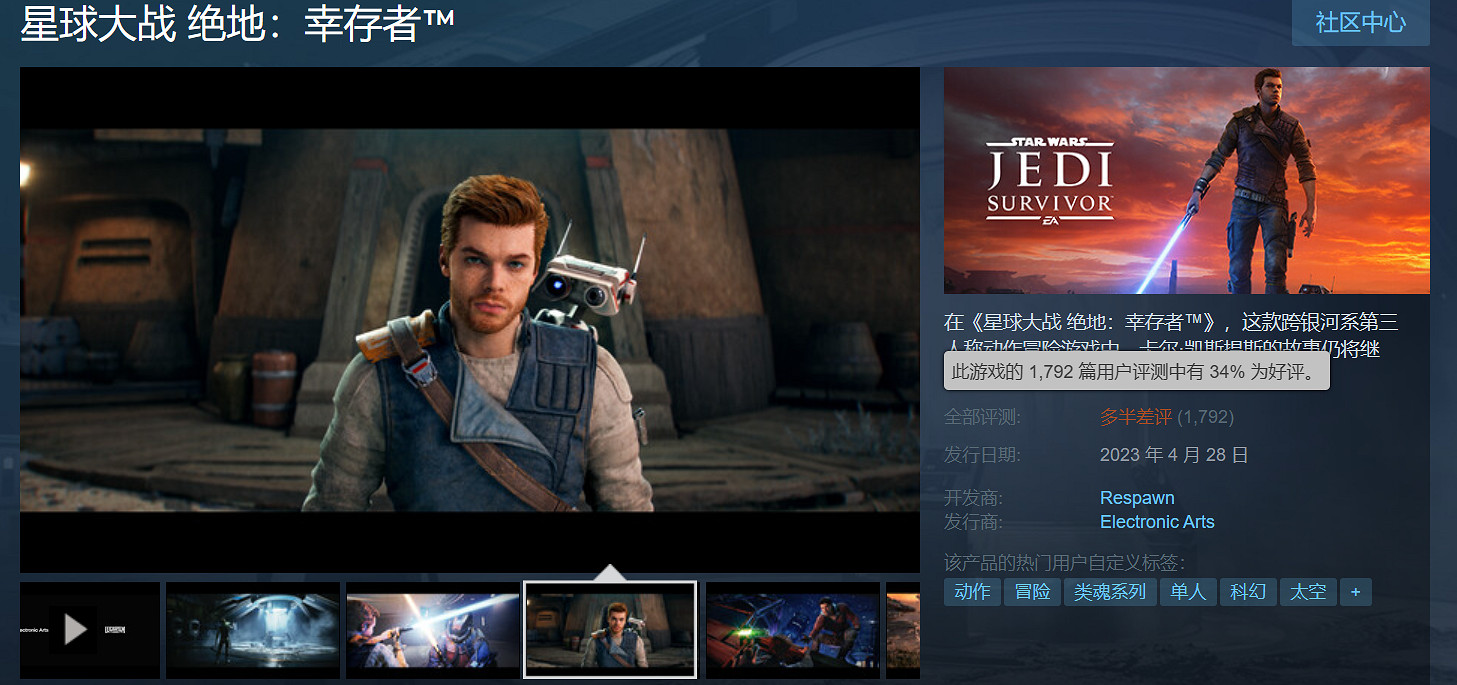Open the green lightsaber scene thumbnail
This screenshot has width=1457, height=685.
coord(792,629)
